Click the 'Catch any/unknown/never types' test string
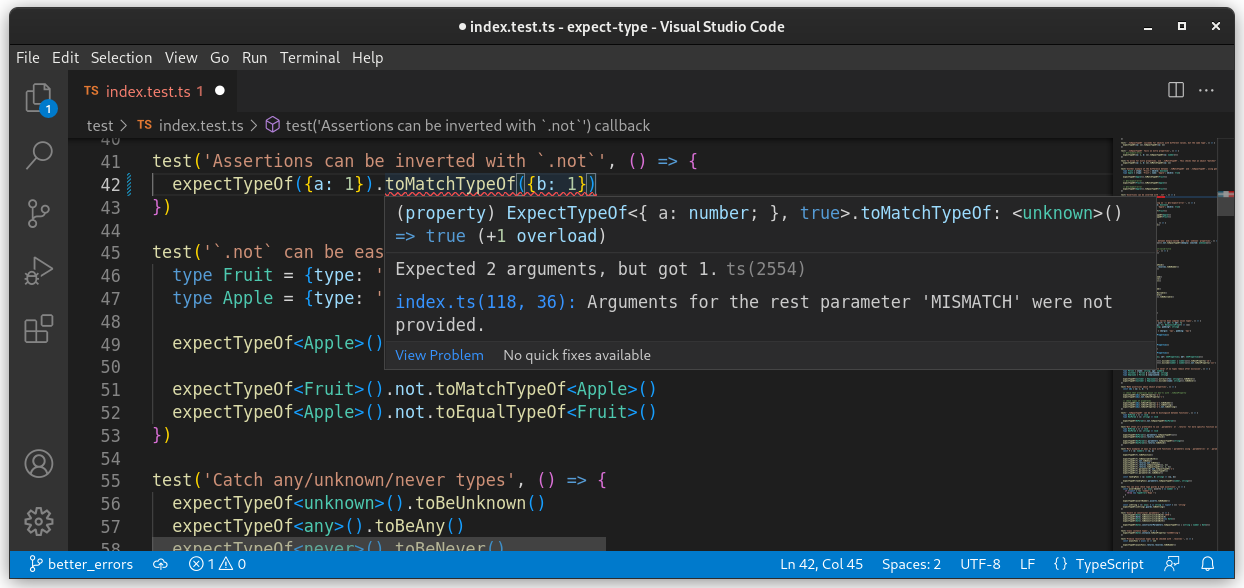 click(x=365, y=481)
